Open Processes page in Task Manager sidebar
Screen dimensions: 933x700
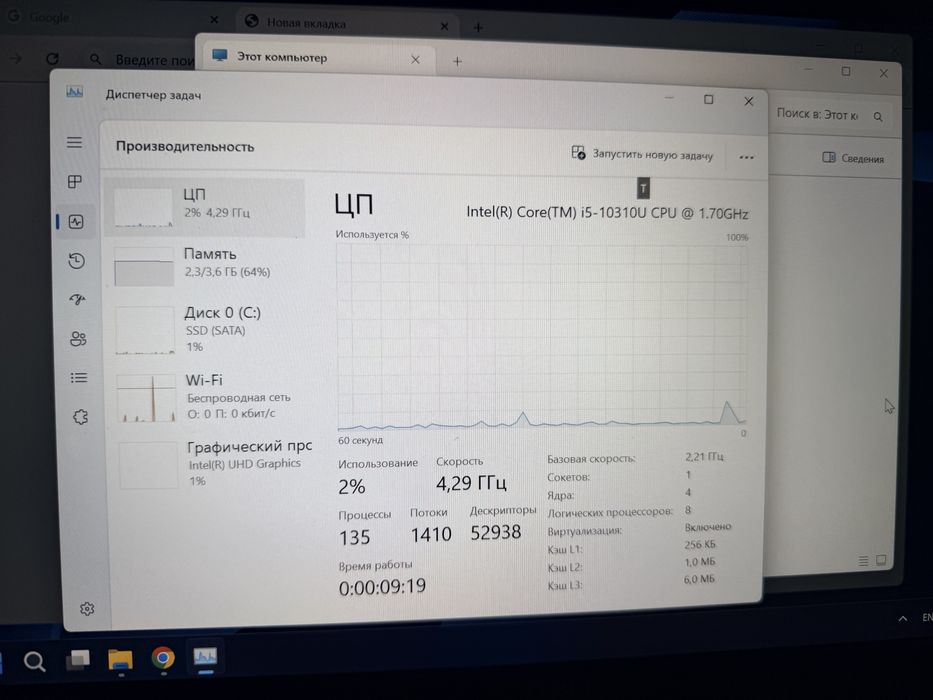click(x=75, y=182)
